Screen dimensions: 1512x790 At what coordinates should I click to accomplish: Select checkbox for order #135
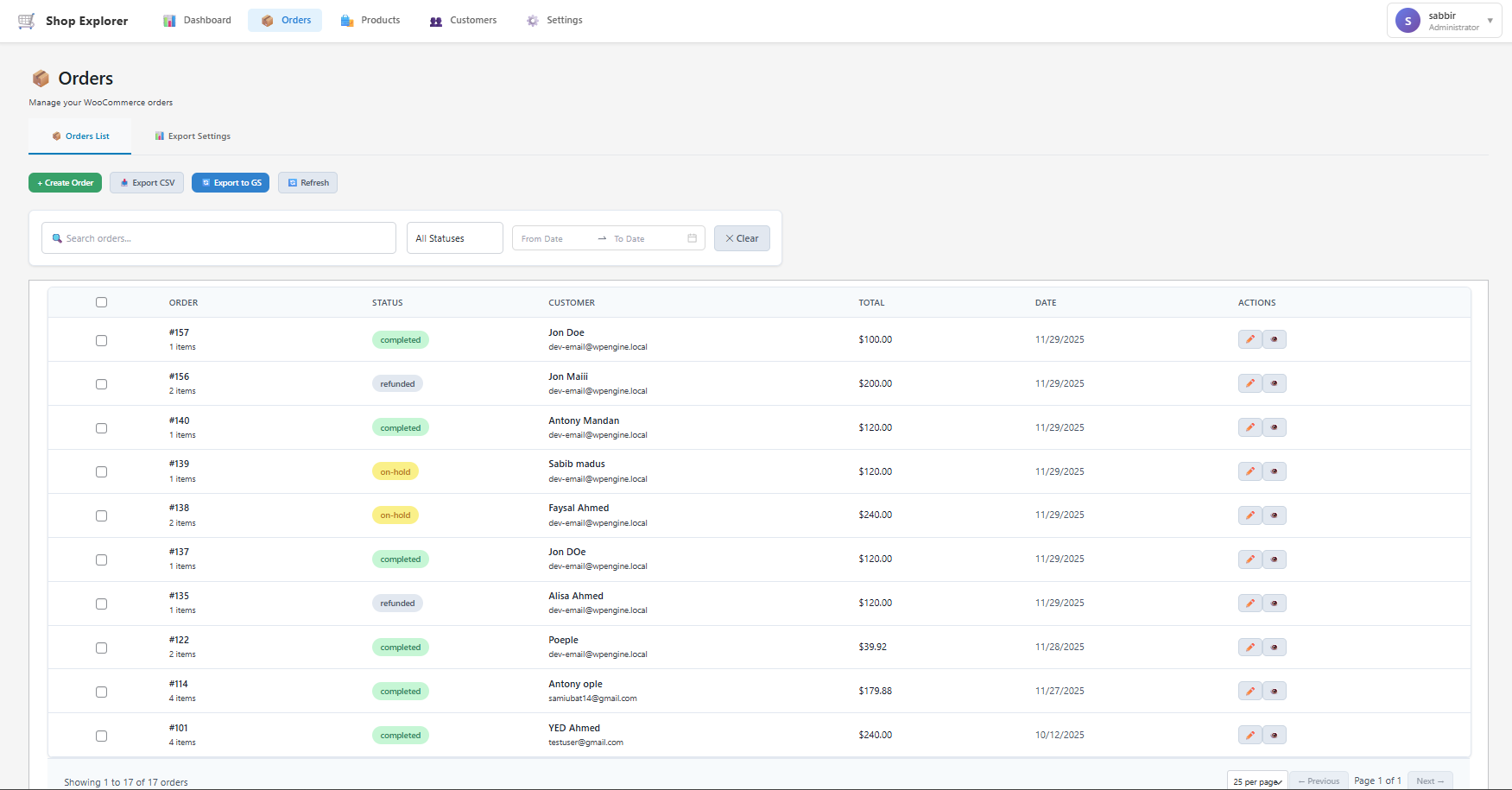[101, 604]
